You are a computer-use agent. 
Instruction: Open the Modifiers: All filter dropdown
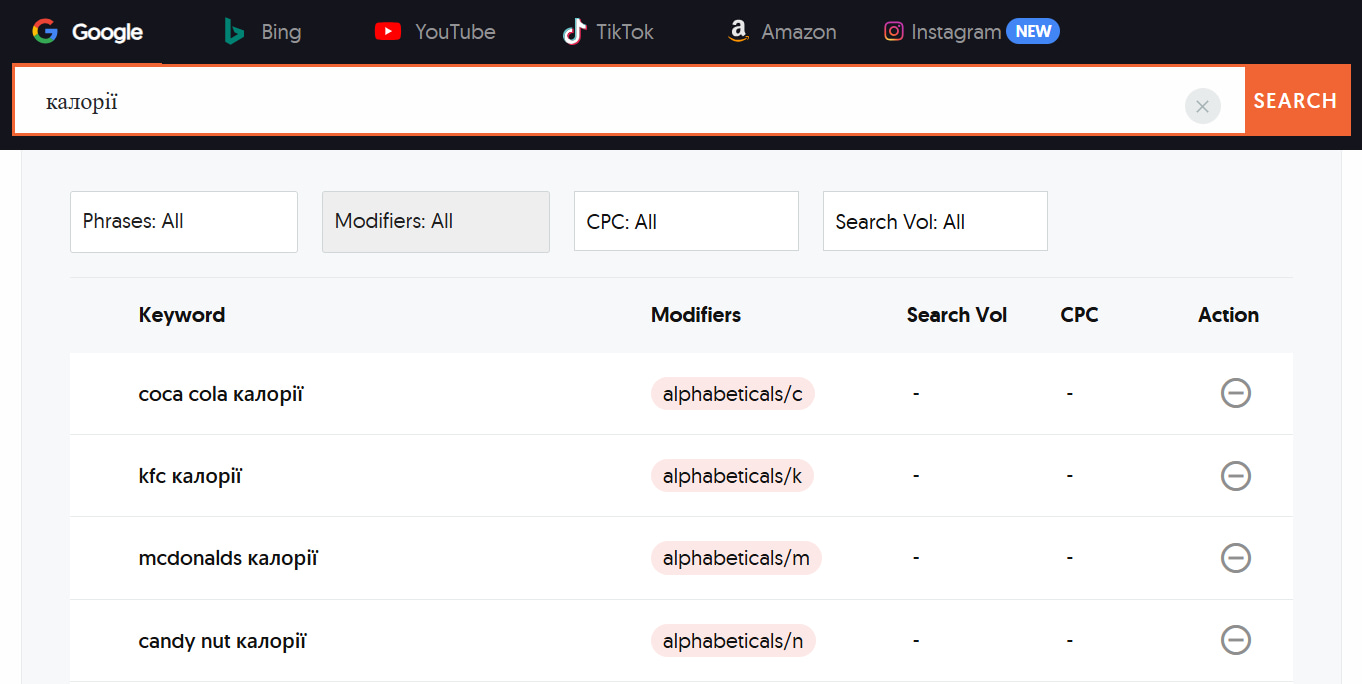[436, 222]
